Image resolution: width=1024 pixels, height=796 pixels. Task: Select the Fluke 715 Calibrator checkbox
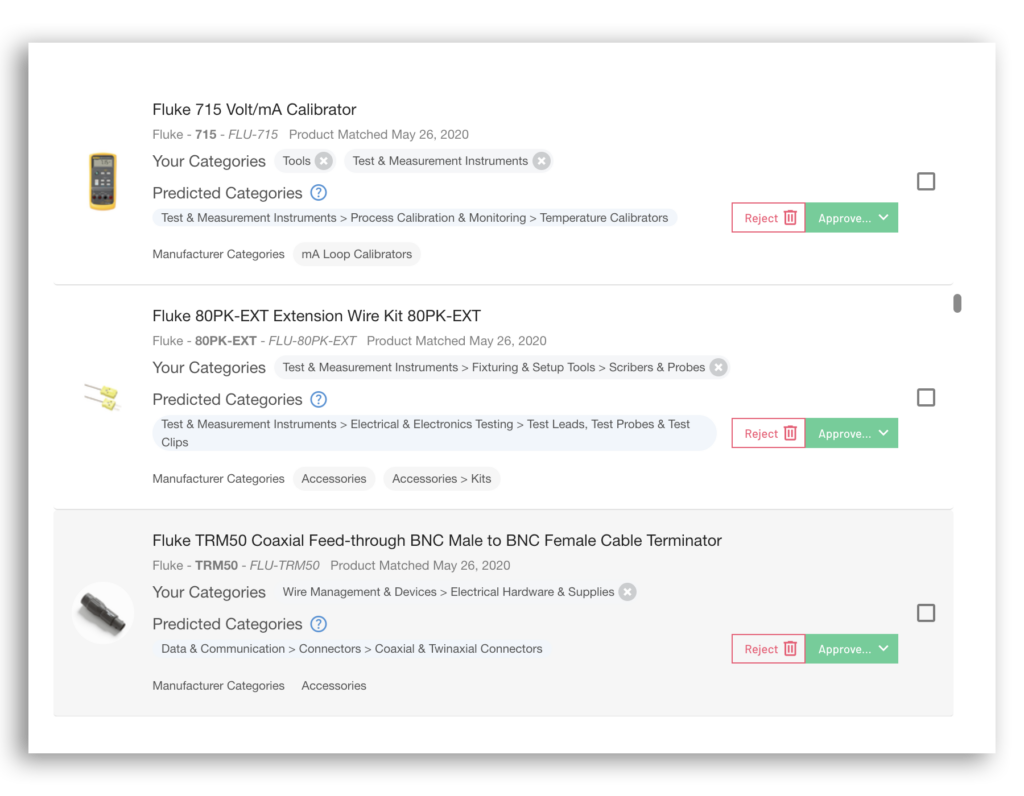926,181
